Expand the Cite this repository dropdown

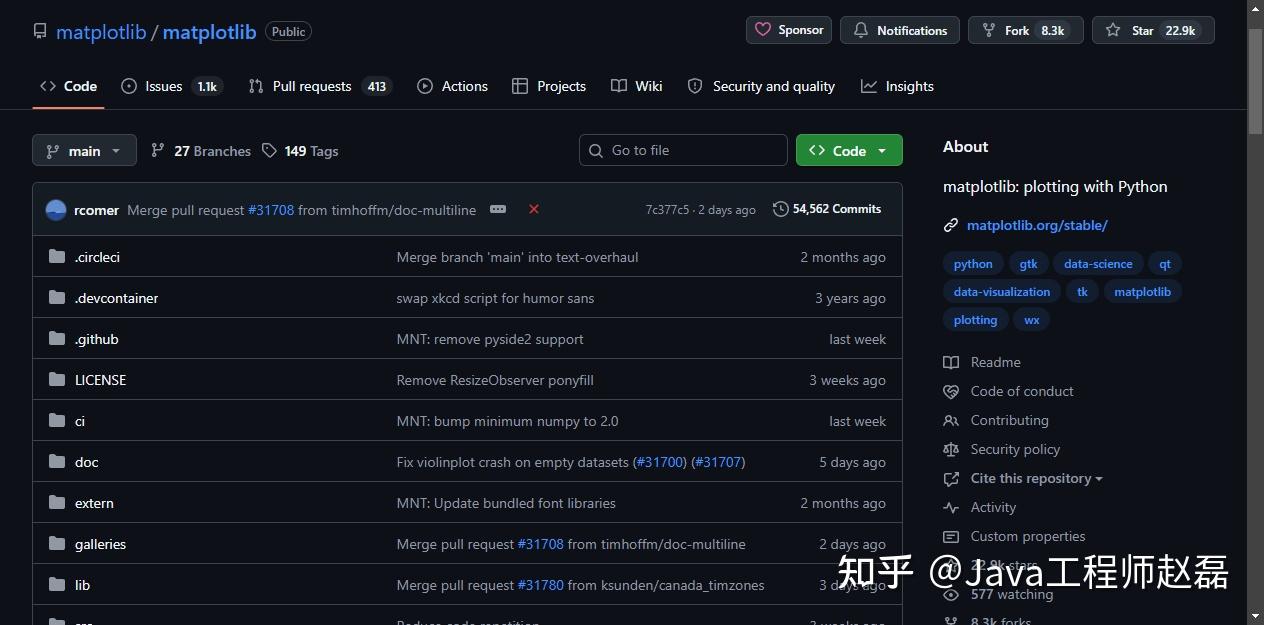pos(1037,478)
